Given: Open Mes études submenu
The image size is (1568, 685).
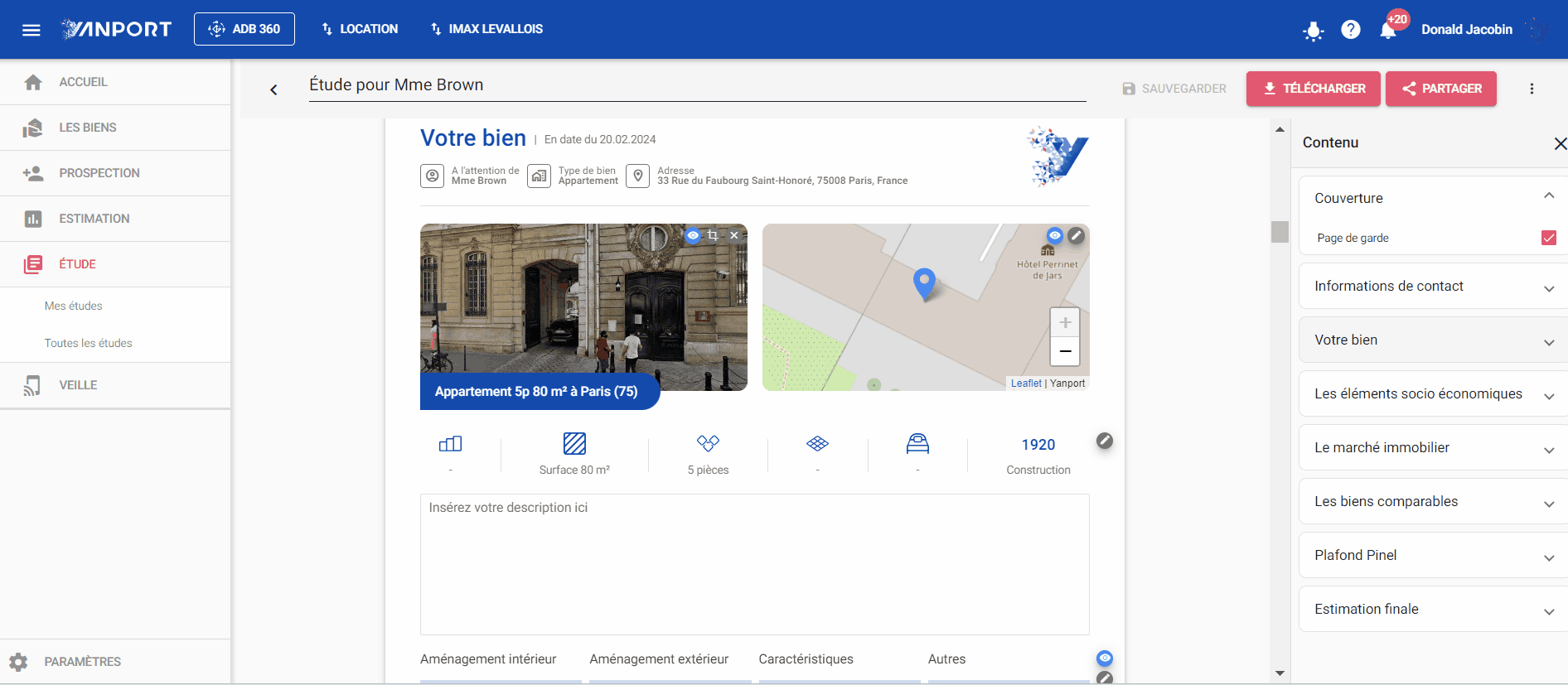Looking at the screenshot, I should coord(74,306).
